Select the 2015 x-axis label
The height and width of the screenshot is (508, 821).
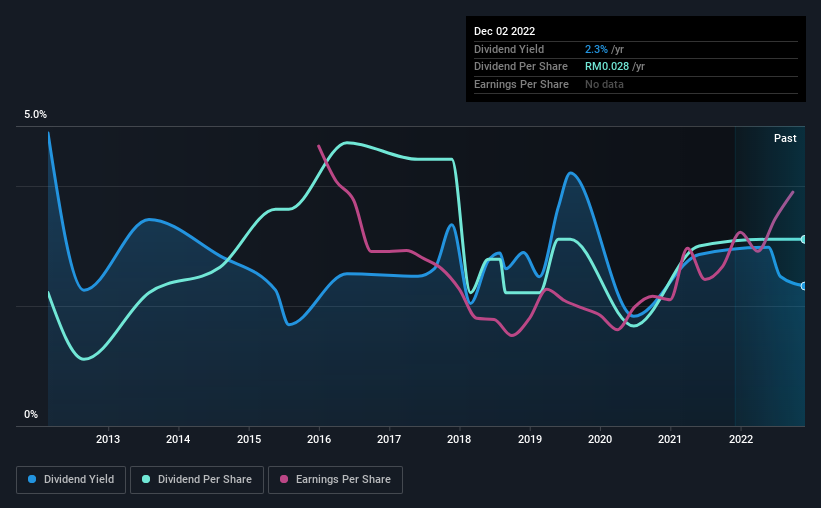tap(249, 439)
